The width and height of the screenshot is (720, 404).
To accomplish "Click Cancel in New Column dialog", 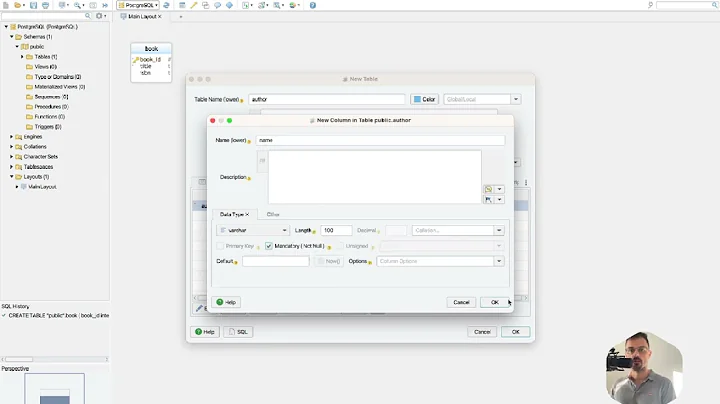I will click(461, 302).
